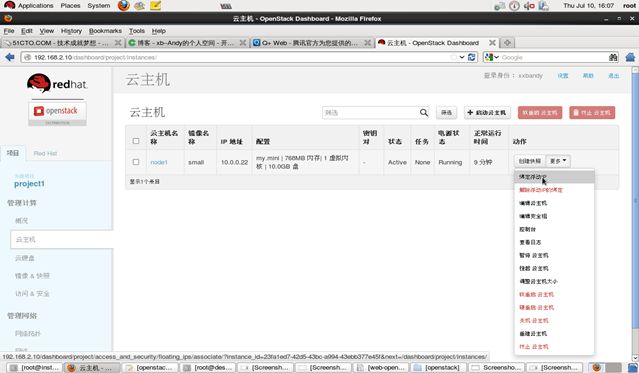Open the network connection tray icon

coord(544,6)
